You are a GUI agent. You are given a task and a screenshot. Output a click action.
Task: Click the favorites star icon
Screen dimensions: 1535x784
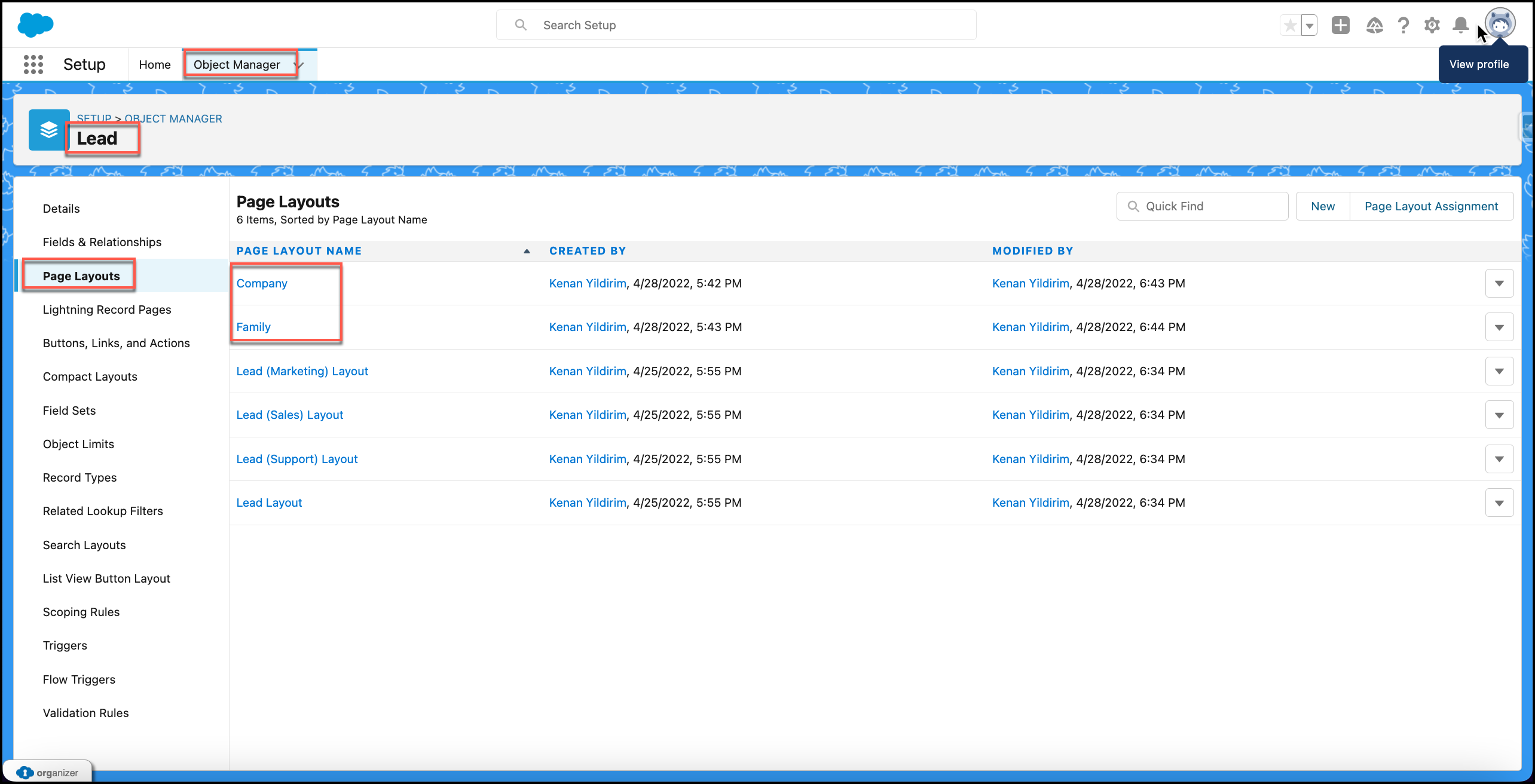[x=1290, y=26]
